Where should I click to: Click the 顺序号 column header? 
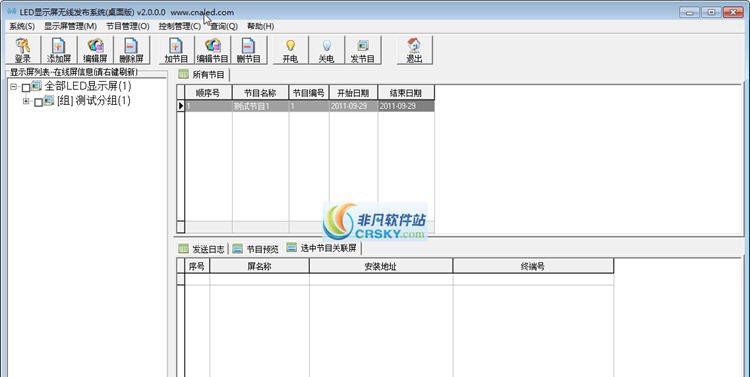(209, 93)
